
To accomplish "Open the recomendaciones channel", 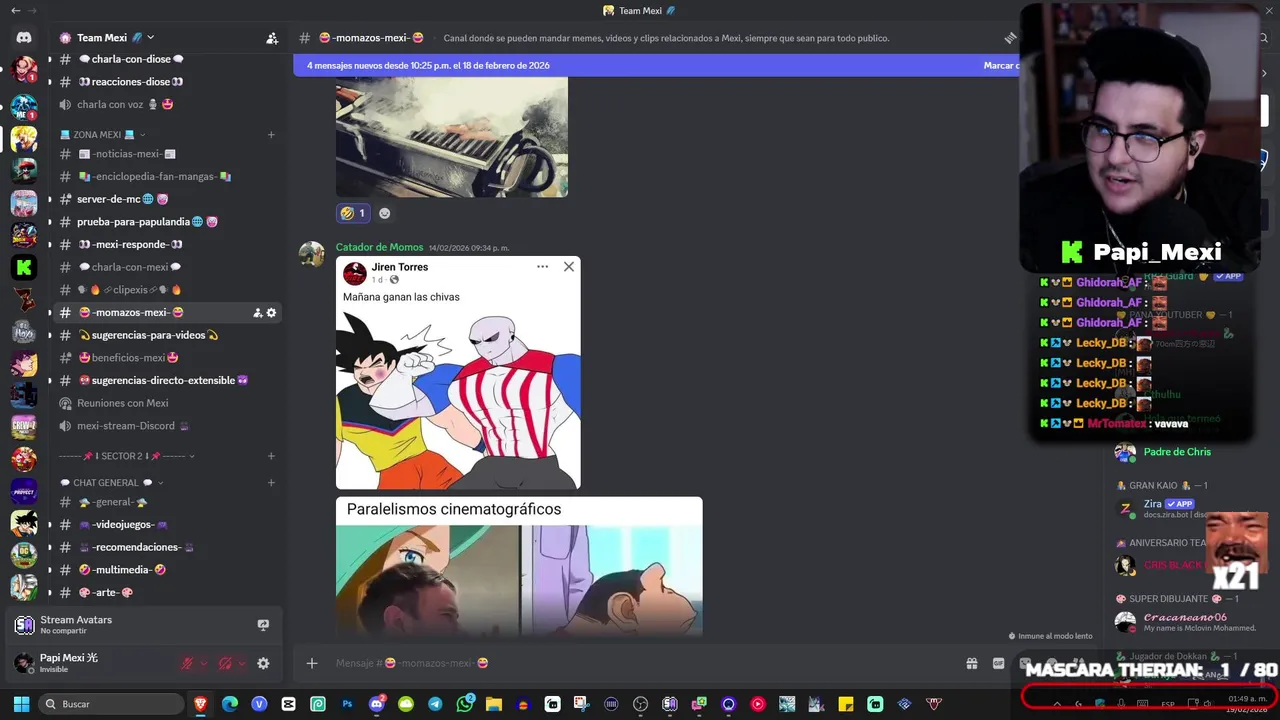I will (x=166, y=547).
